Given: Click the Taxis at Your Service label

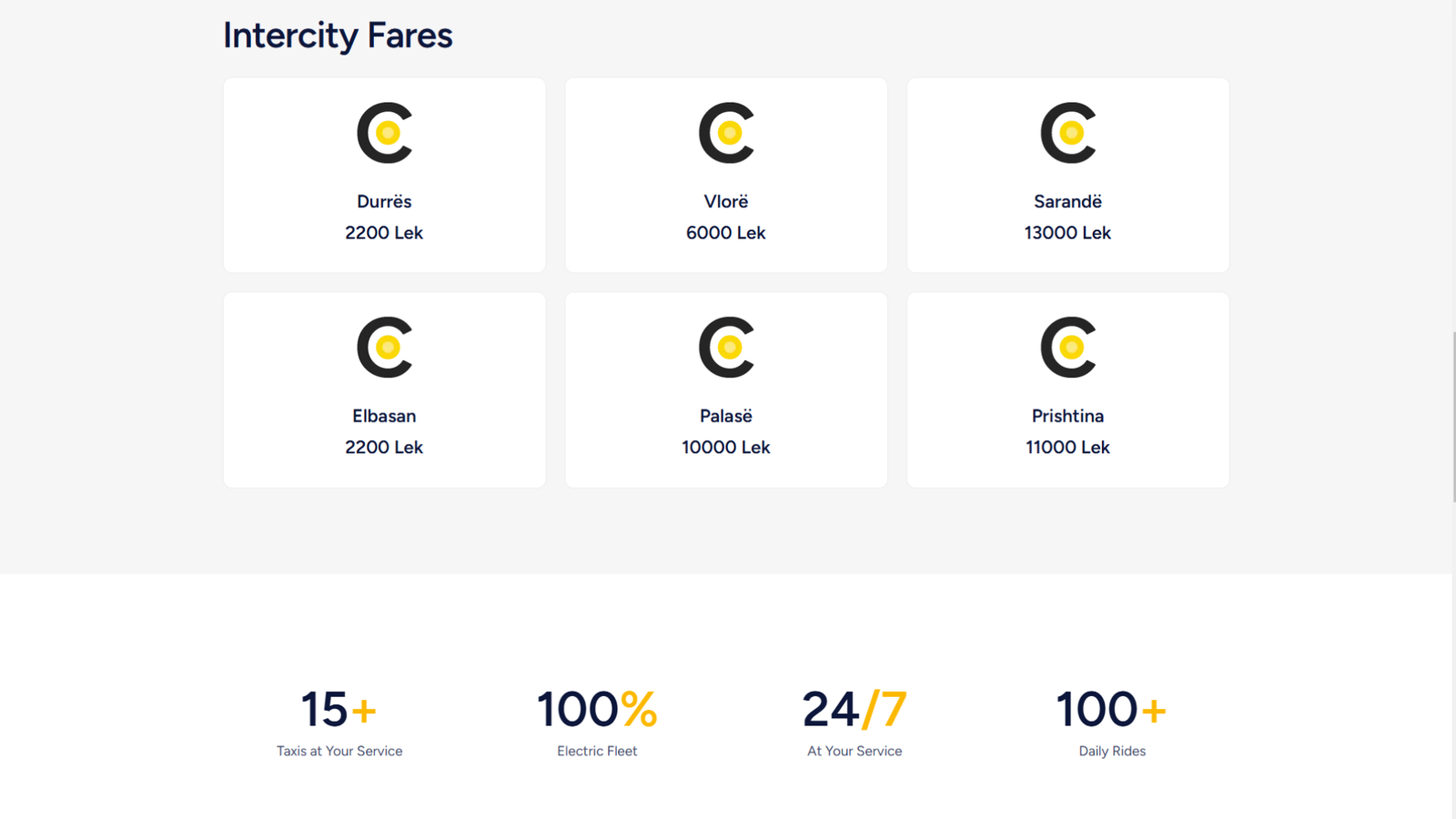Looking at the screenshot, I should 339,751.
